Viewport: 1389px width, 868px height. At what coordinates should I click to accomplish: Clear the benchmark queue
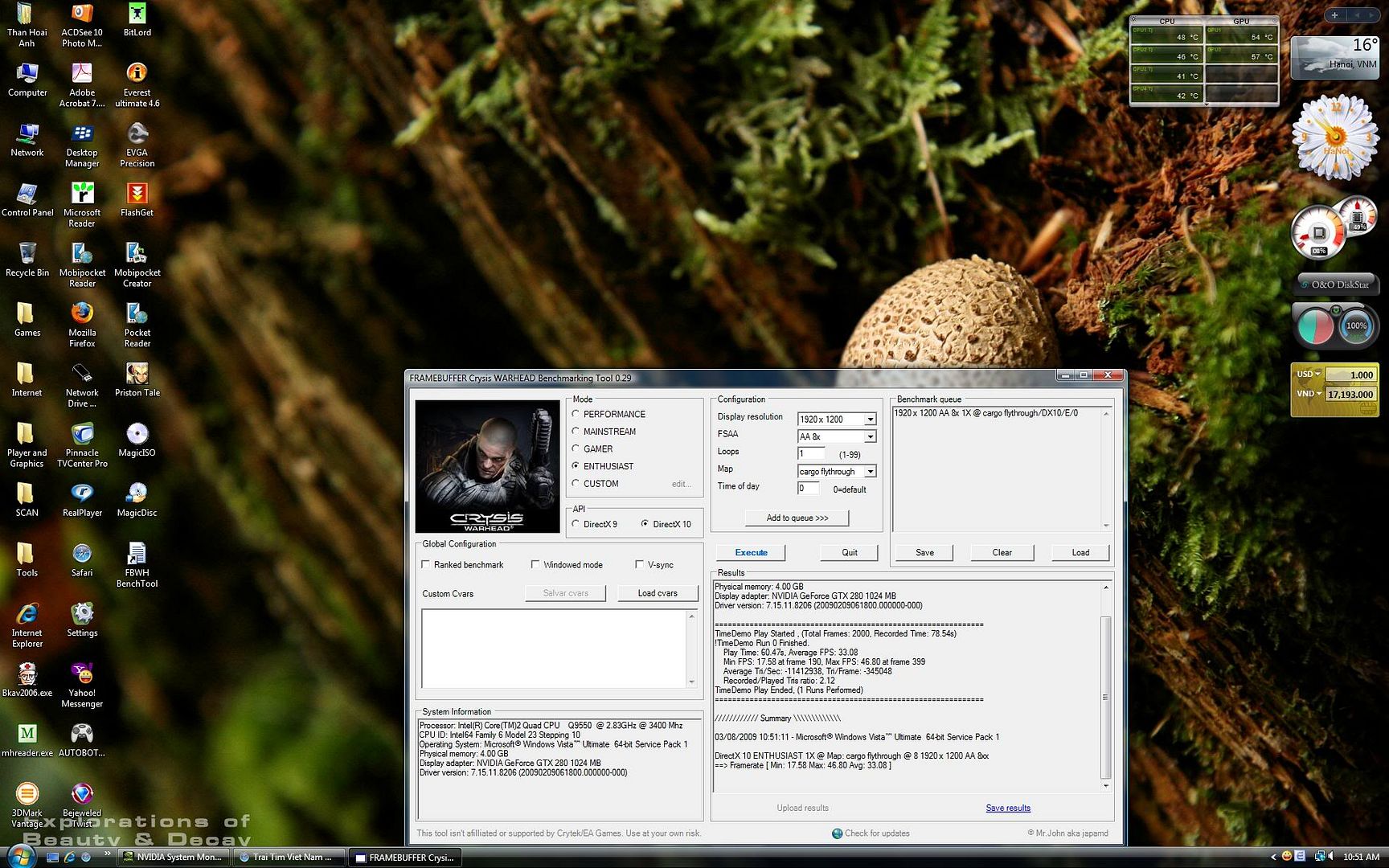tap(1002, 553)
